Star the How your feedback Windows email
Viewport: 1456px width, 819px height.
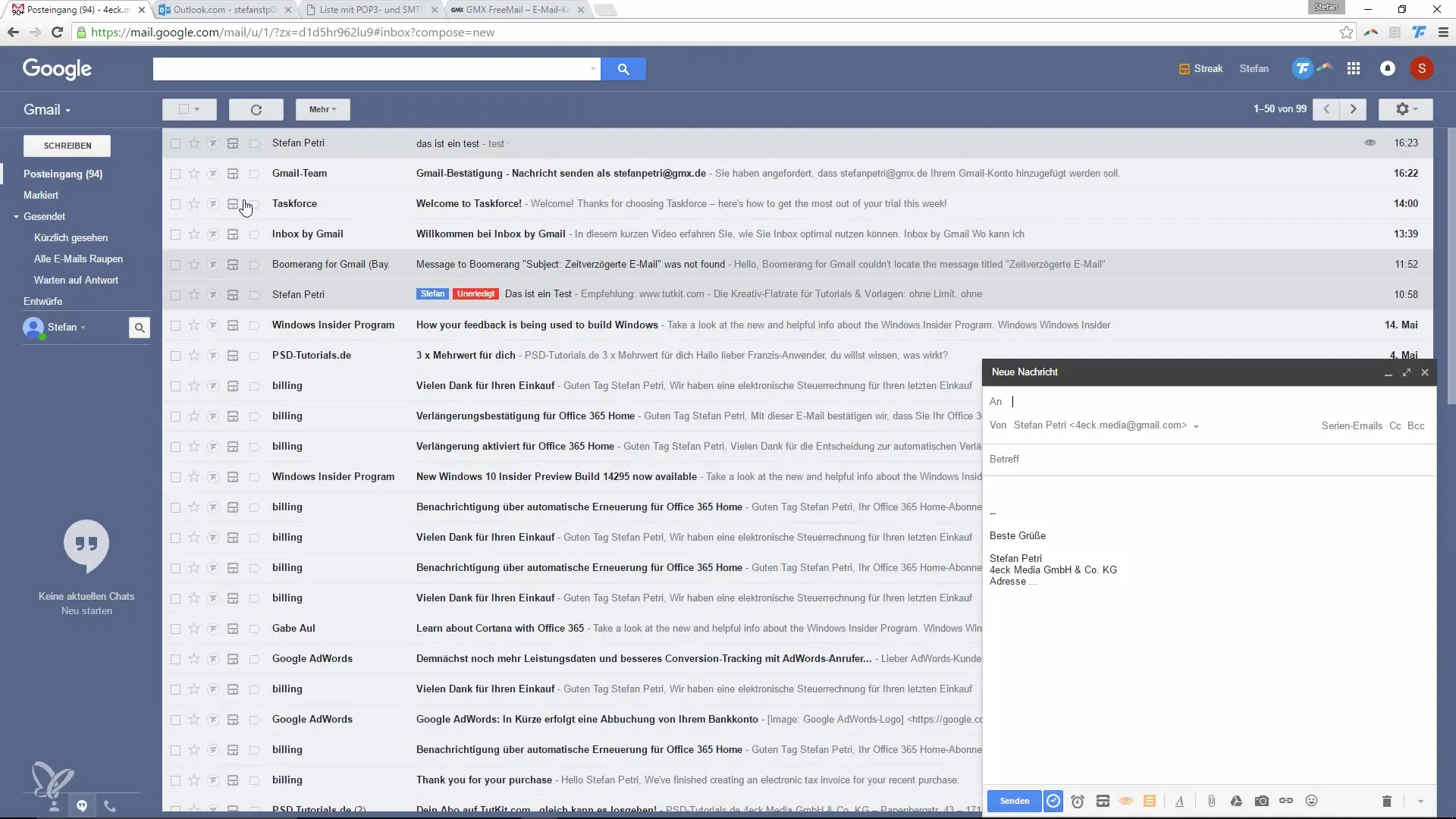click(194, 325)
